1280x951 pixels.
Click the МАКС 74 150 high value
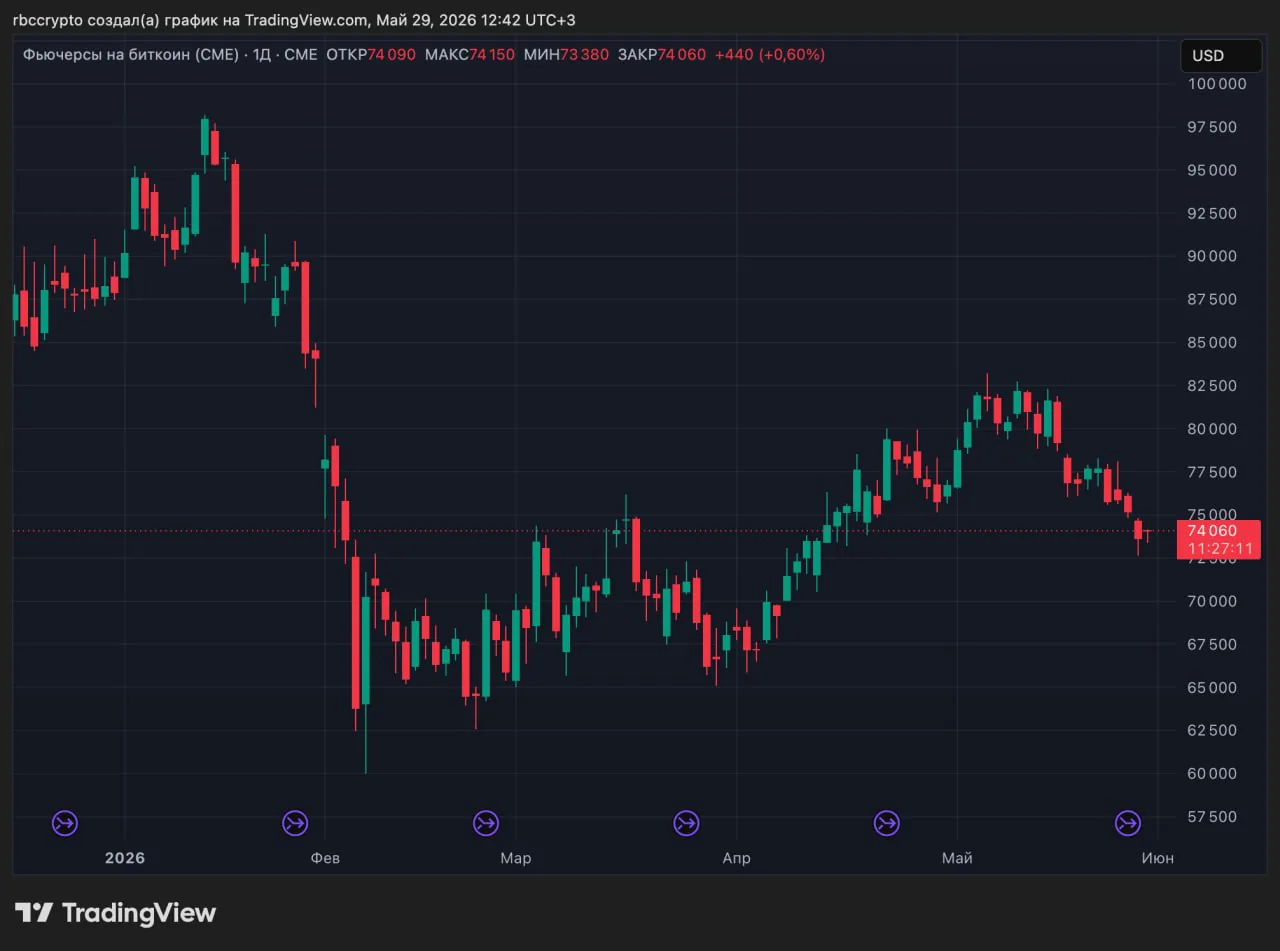click(470, 55)
